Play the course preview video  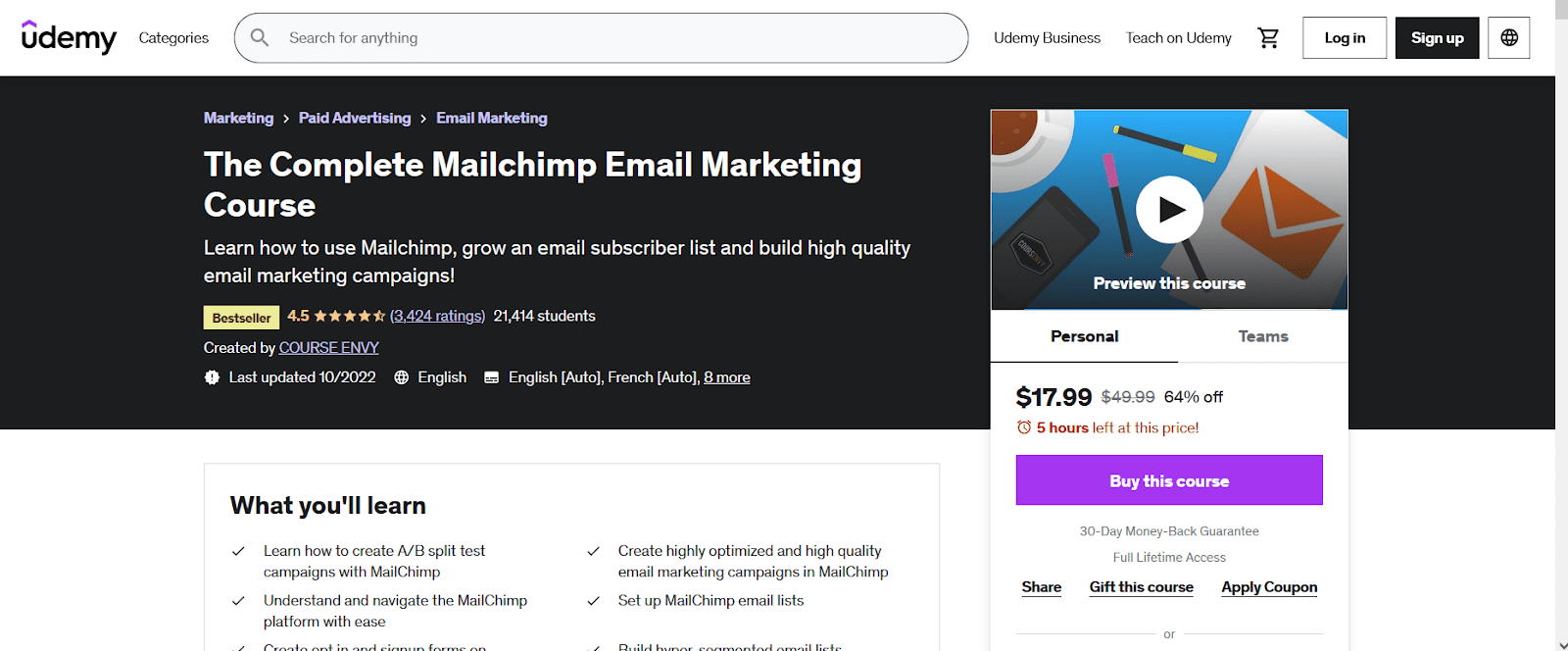click(x=1169, y=209)
